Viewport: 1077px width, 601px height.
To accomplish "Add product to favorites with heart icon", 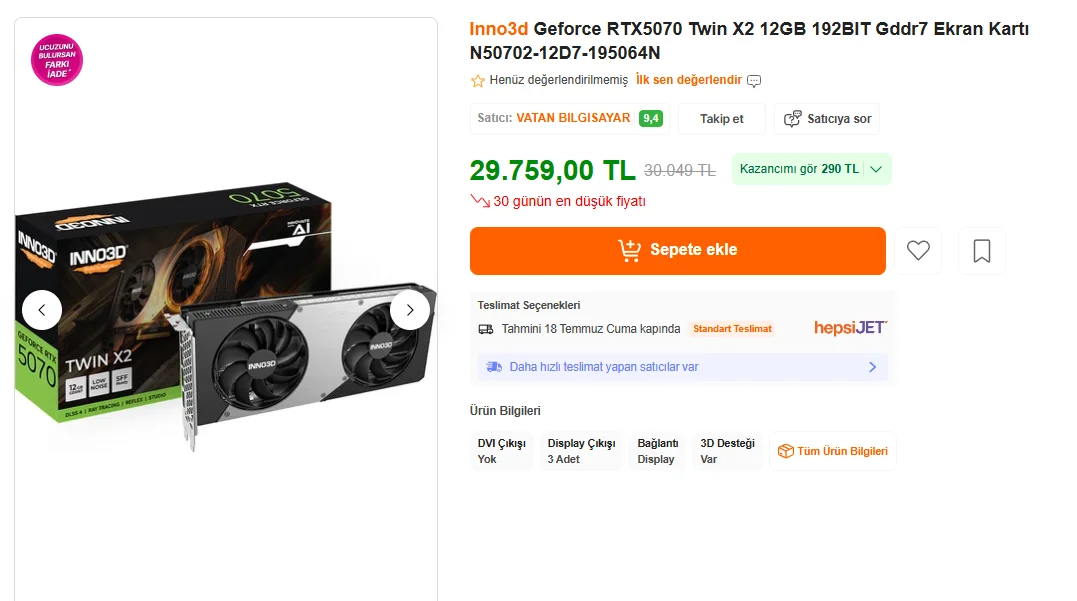I will click(918, 251).
